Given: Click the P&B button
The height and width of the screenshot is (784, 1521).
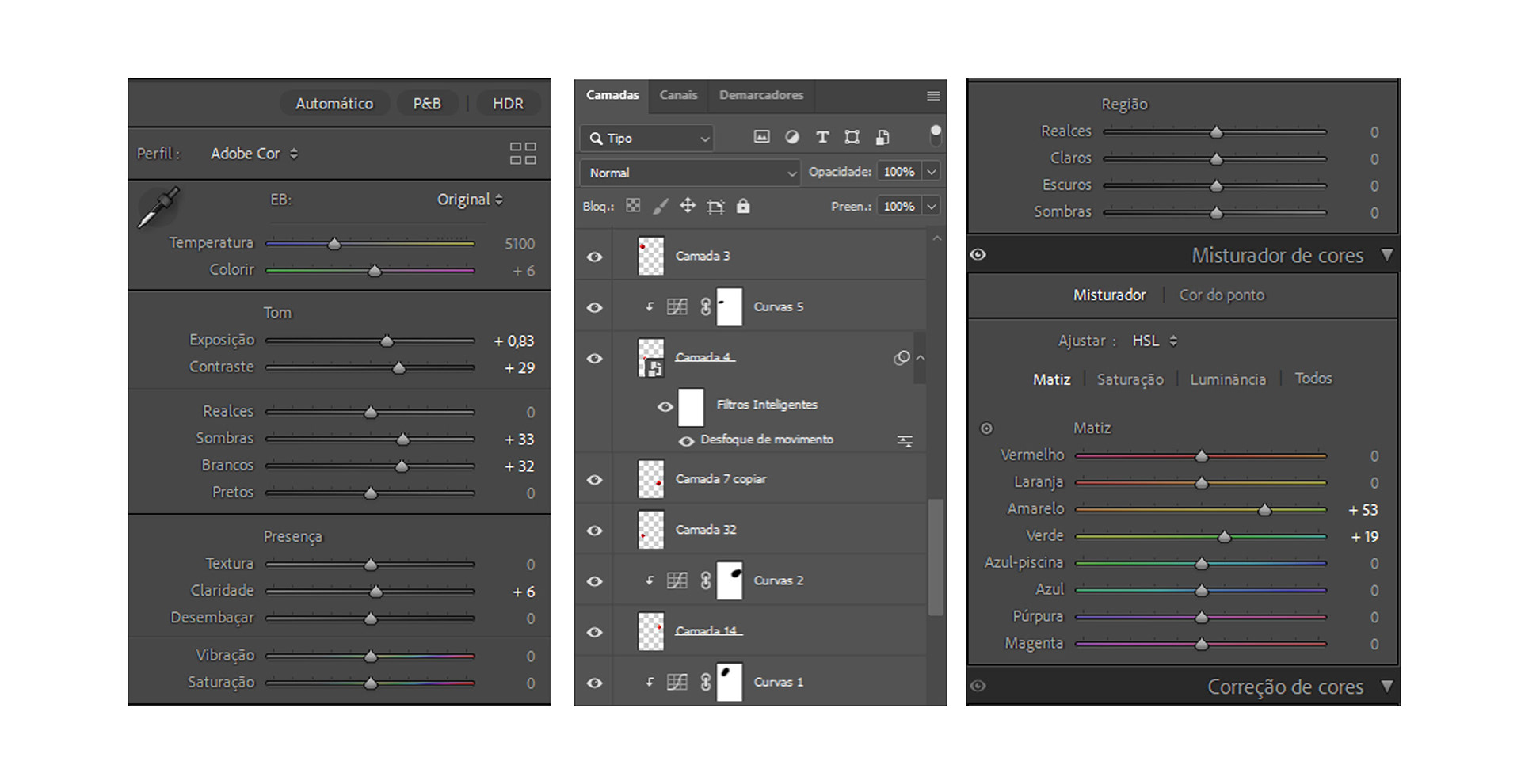Looking at the screenshot, I should (427, 104).
